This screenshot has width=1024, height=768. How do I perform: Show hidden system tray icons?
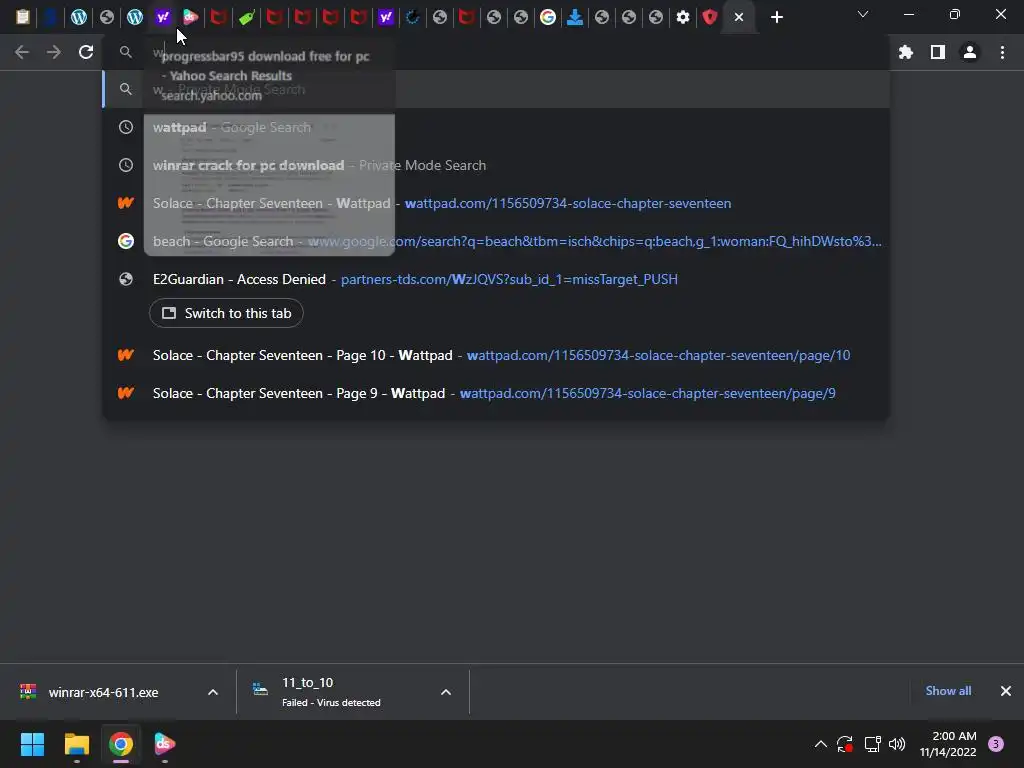point(821,744)
